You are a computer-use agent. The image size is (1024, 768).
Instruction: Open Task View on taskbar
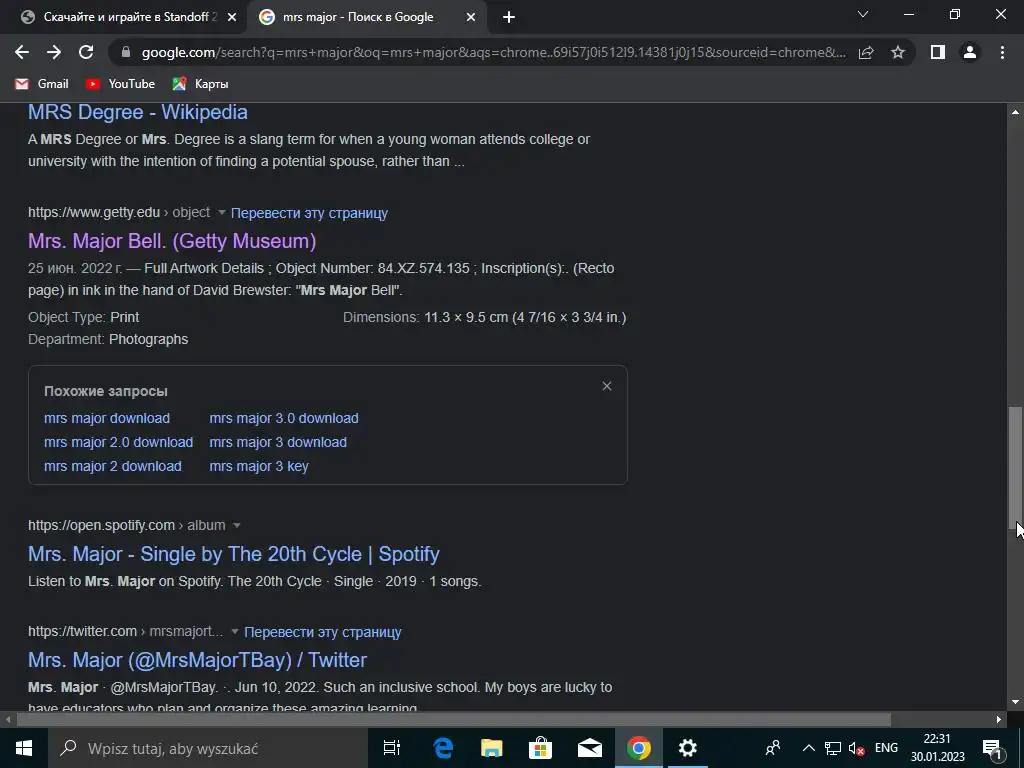pos(392,748)
